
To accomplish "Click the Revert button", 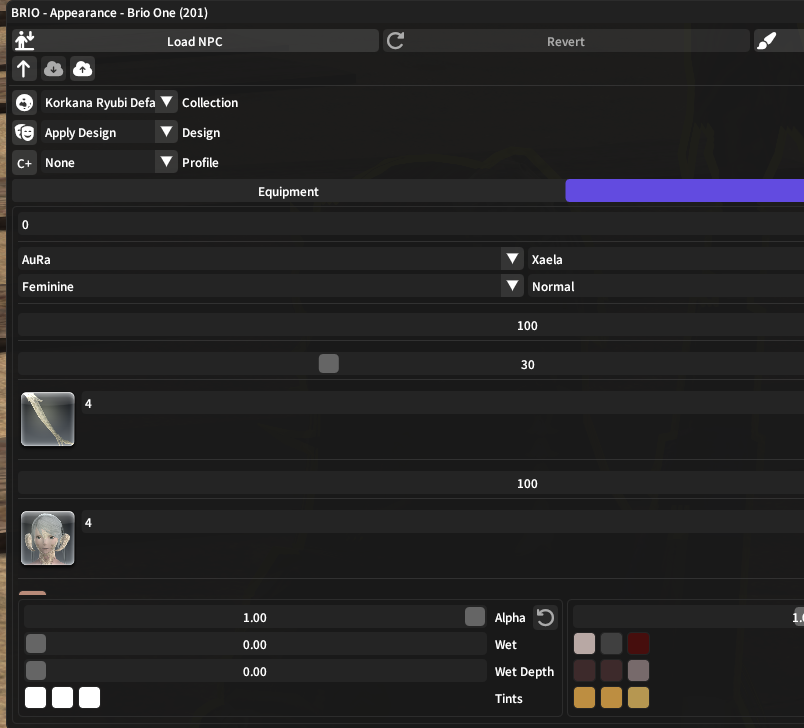I will pos(566,41).
